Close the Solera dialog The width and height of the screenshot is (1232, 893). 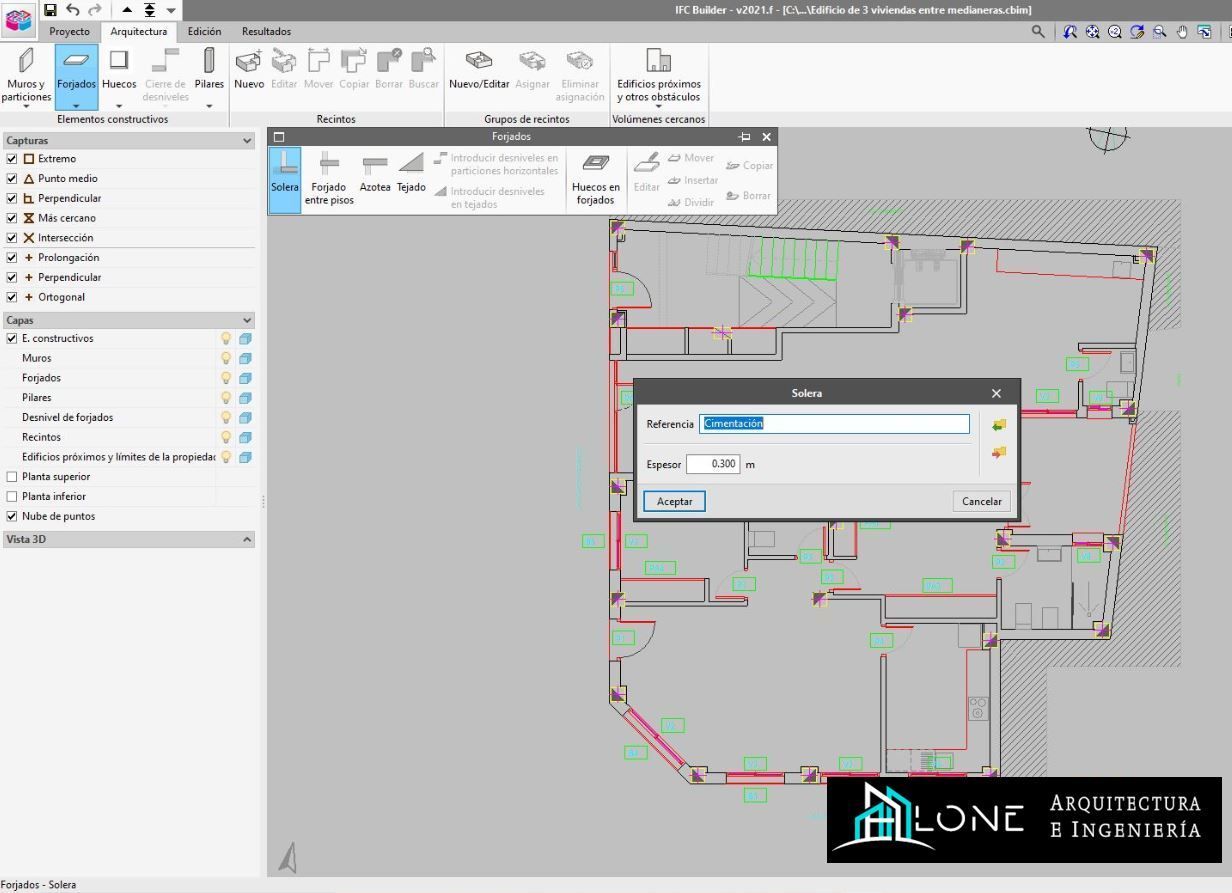click(996, 394)
